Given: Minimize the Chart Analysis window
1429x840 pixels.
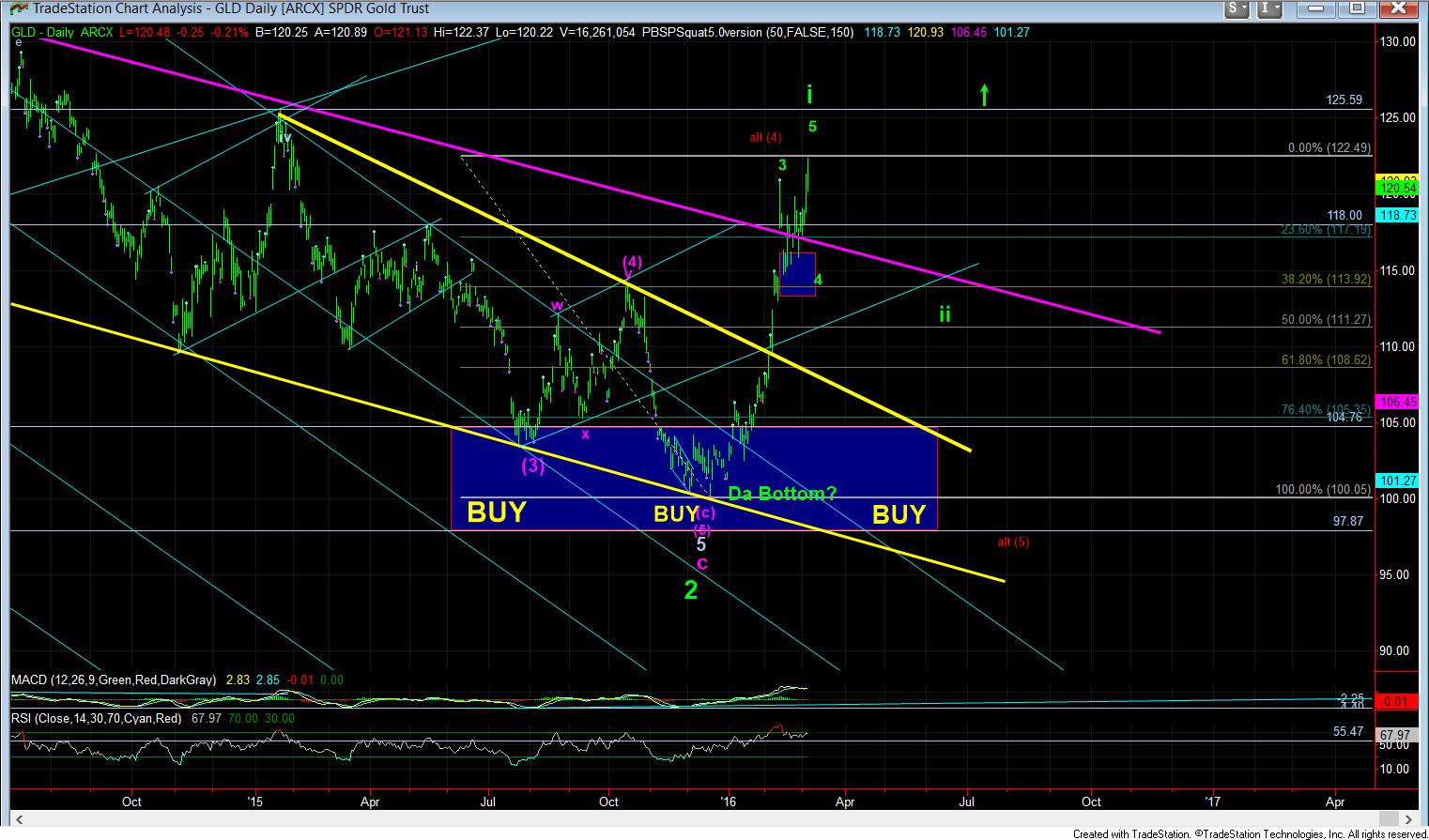Looking at the screenshot, I should pos(1317,8).
